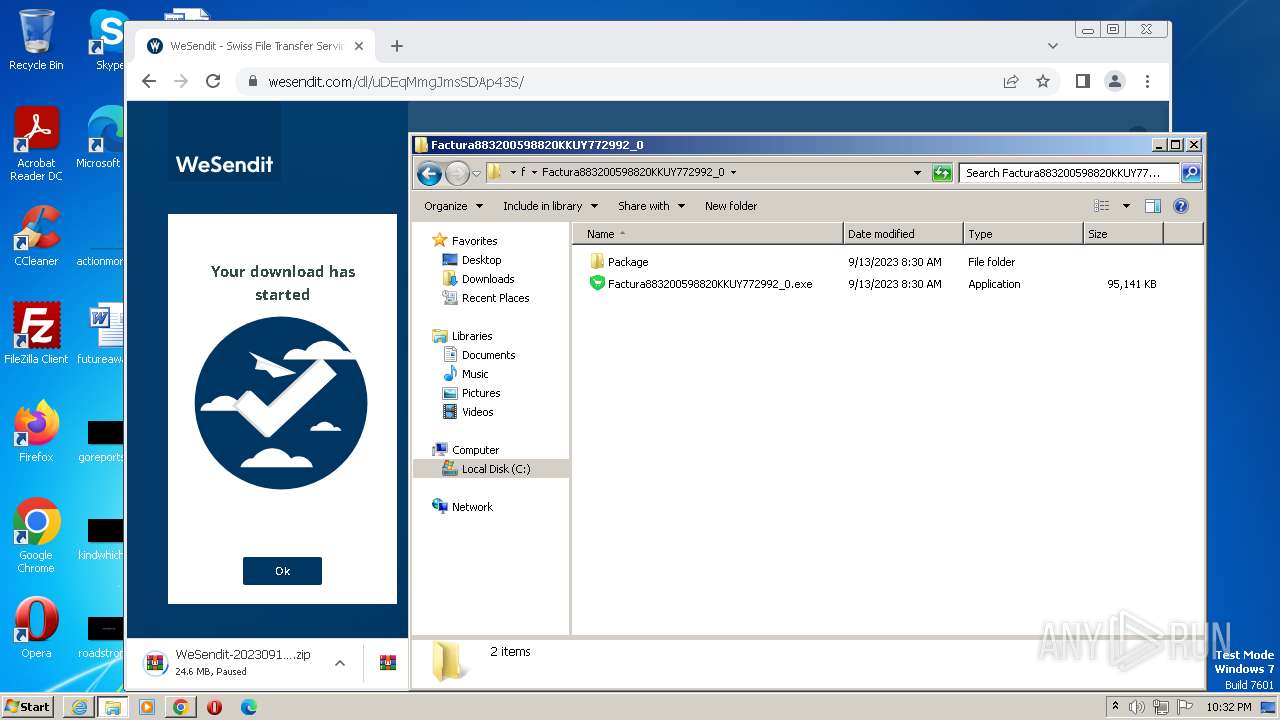This screenshot has width=1280, height=720.
Task: Click Firefox desktop icon
Action: (x=36, y=431)
